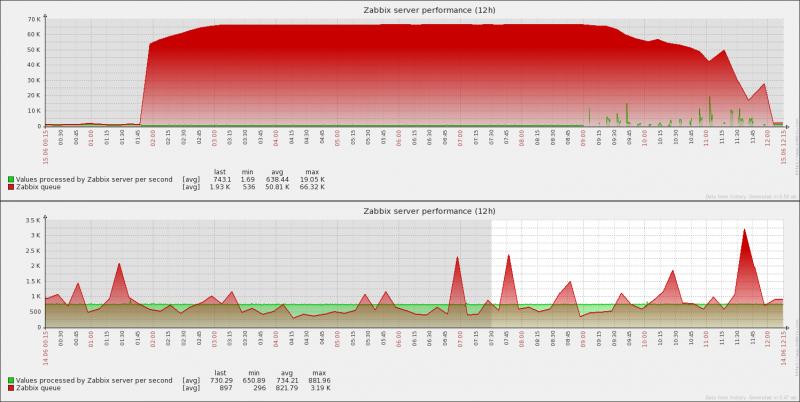Click the '15.06 00:15' start date label
This screenshot has width=800, height=402.
tap(45, 146)
